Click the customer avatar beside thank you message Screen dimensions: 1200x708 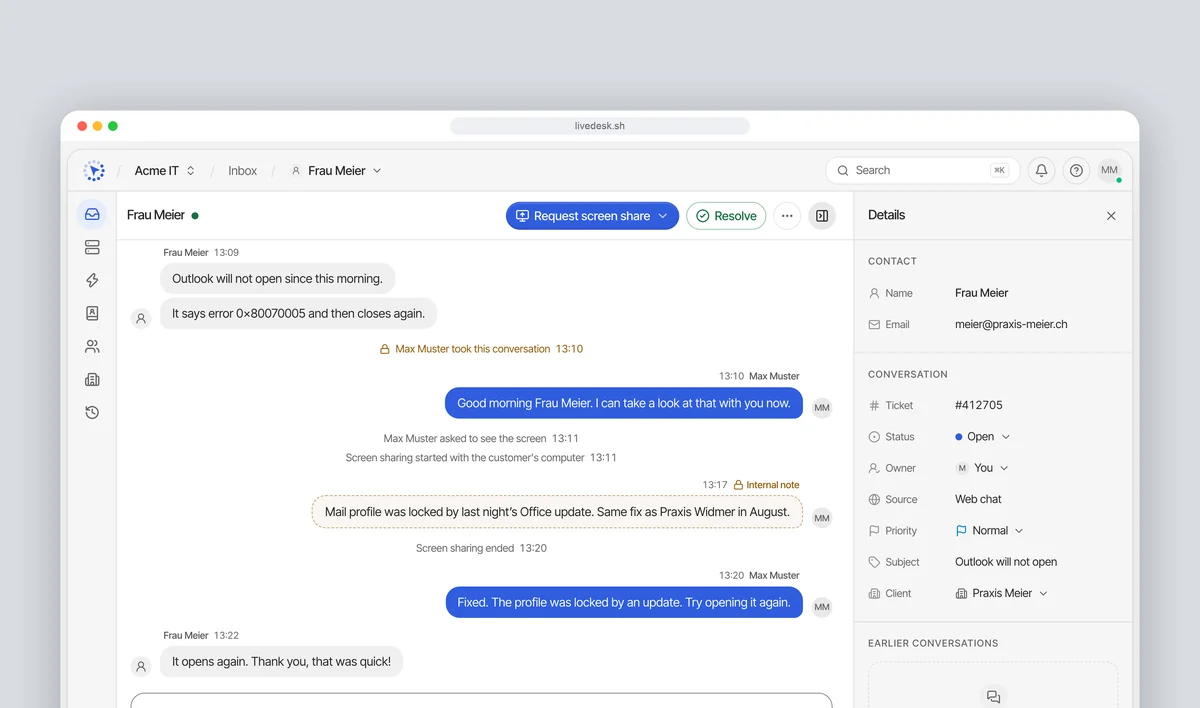(x=141, y=666)
